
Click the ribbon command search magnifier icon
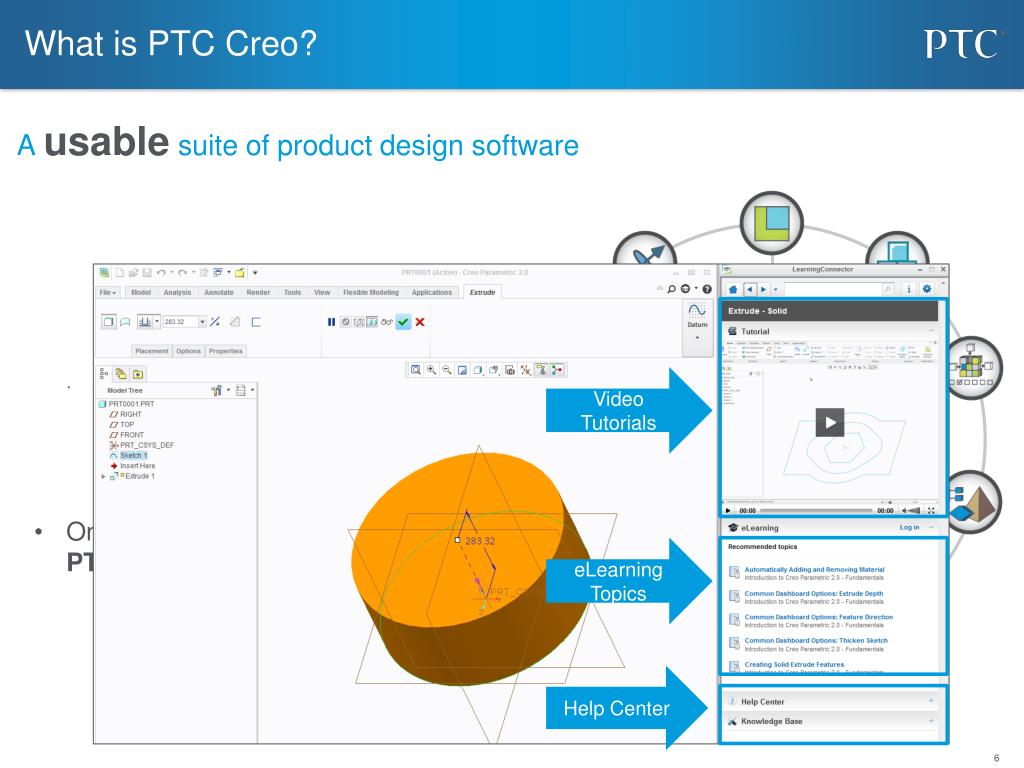click(671, 289)
